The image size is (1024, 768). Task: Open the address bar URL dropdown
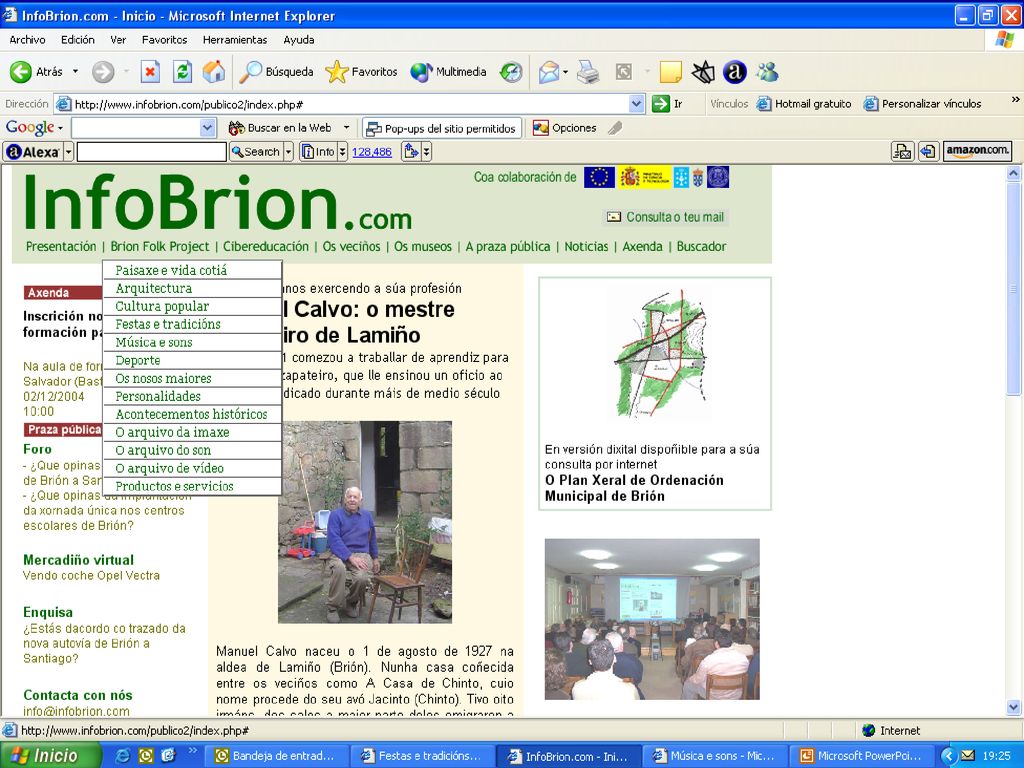637,104
